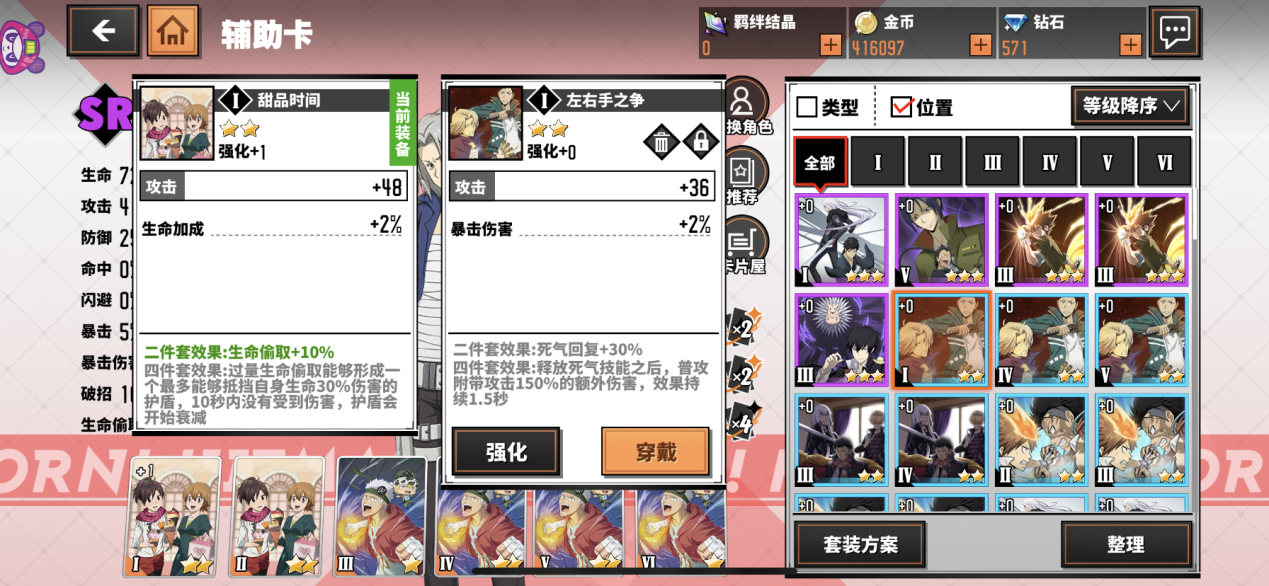Click the 整理 organize button
1269x586 pixels.
coord(1126,545)
